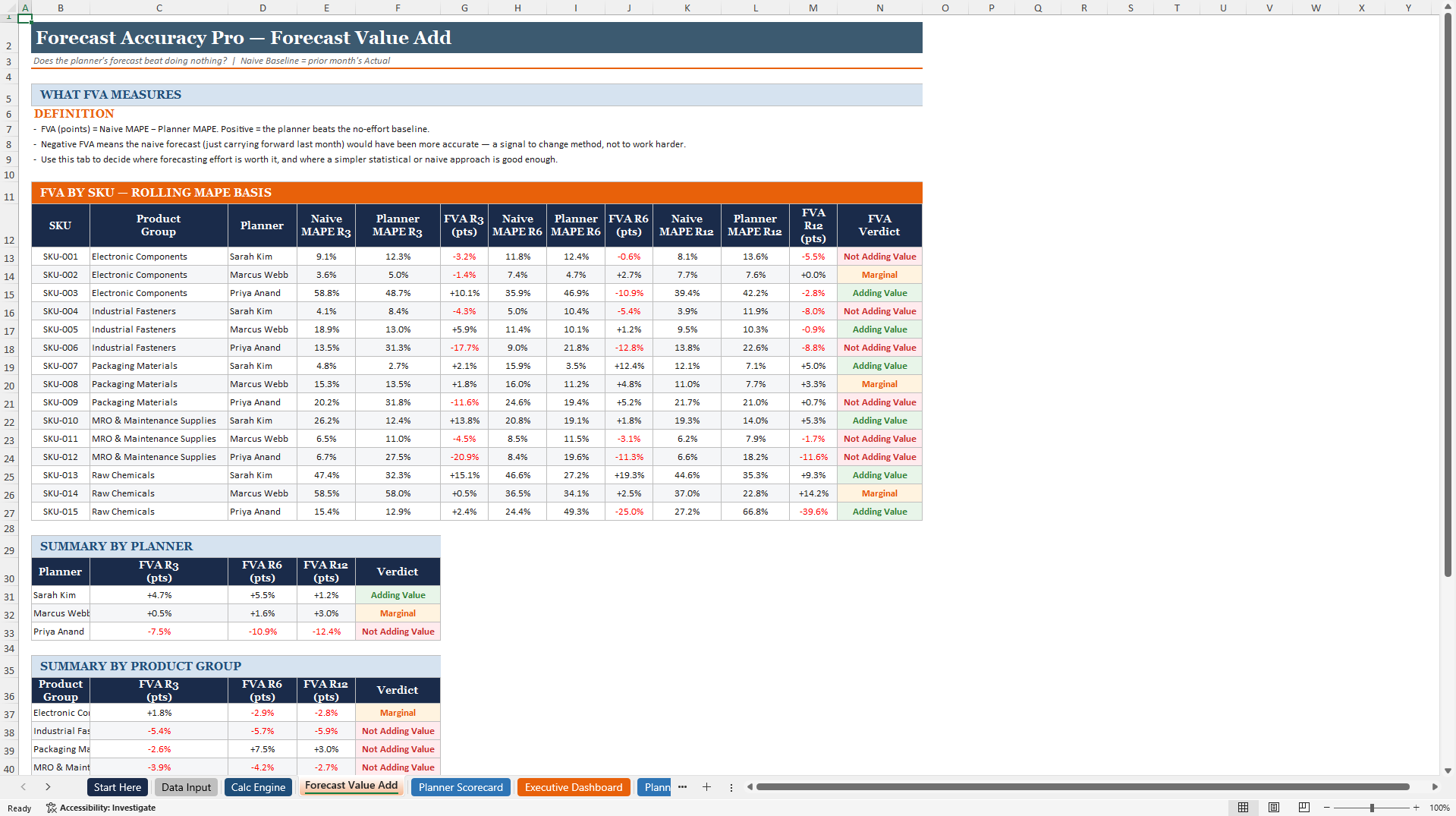Select Industrial Fasteners summary FVA R3 -5.4%
Viewport: 1456px width, 816px height.
[x=159, y=731]
